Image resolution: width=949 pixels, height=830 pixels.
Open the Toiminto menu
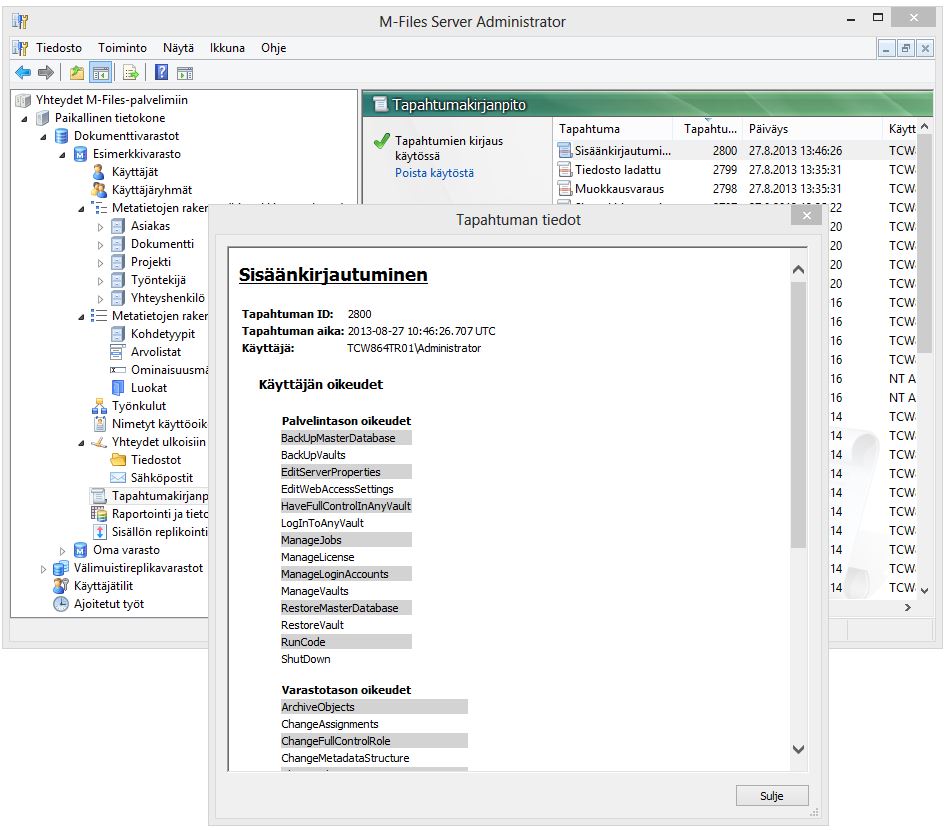click(x=122, y=48)
